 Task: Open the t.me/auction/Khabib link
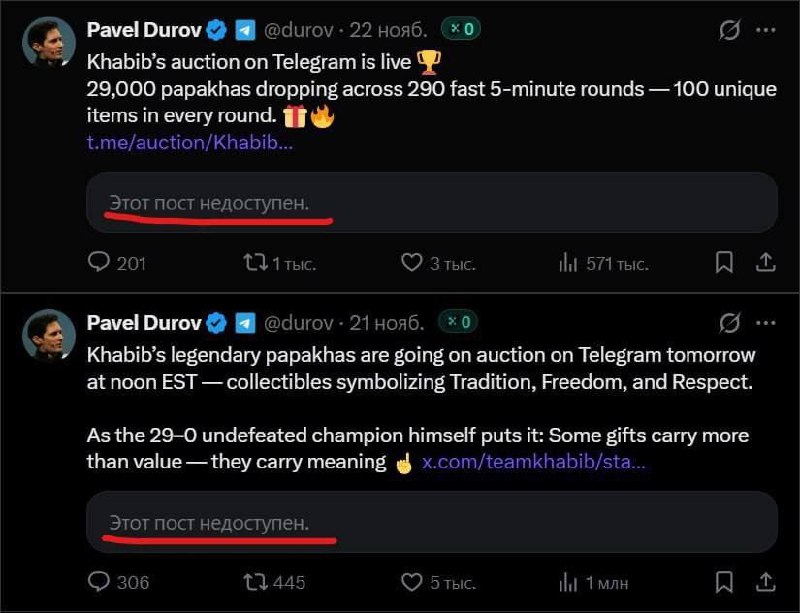pos(189,143)
